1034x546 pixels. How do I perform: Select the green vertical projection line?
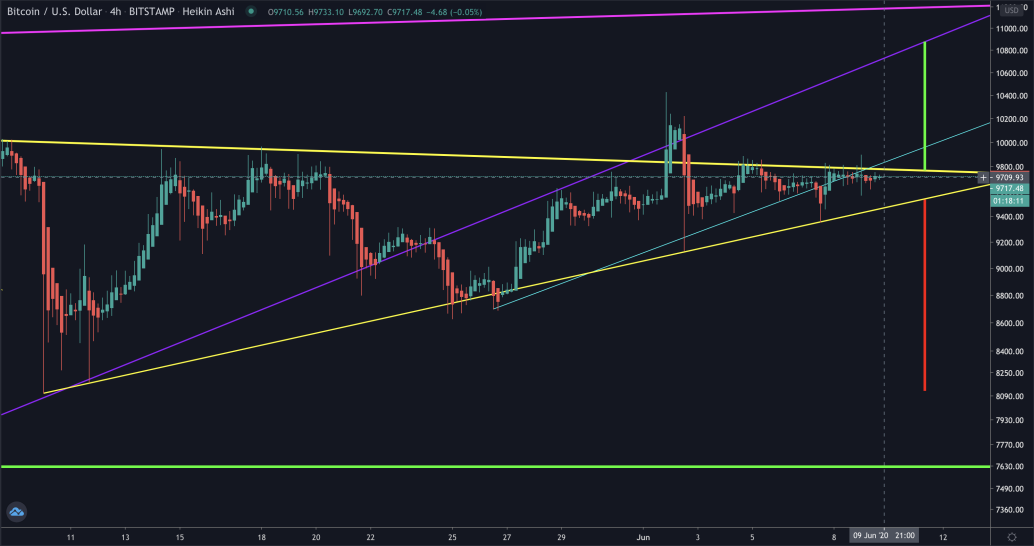pos(925,106)
